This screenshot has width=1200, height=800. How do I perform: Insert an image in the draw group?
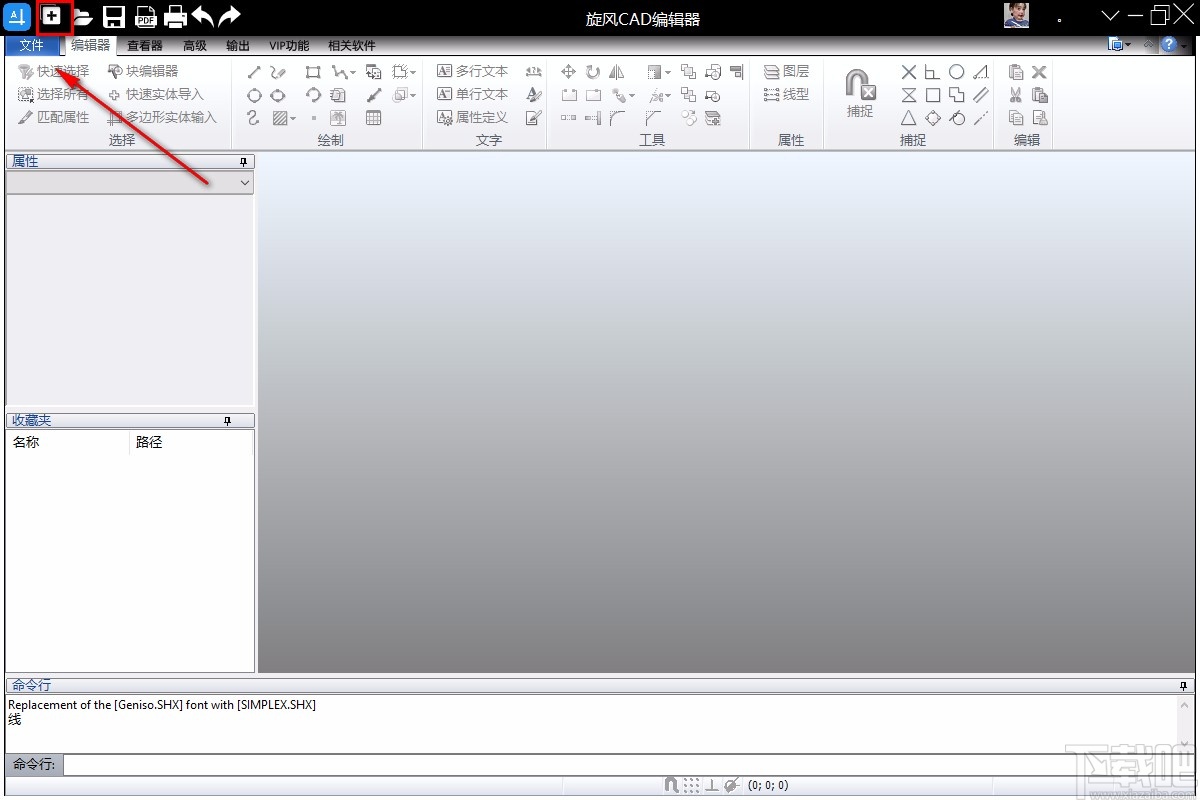[338, 118]
